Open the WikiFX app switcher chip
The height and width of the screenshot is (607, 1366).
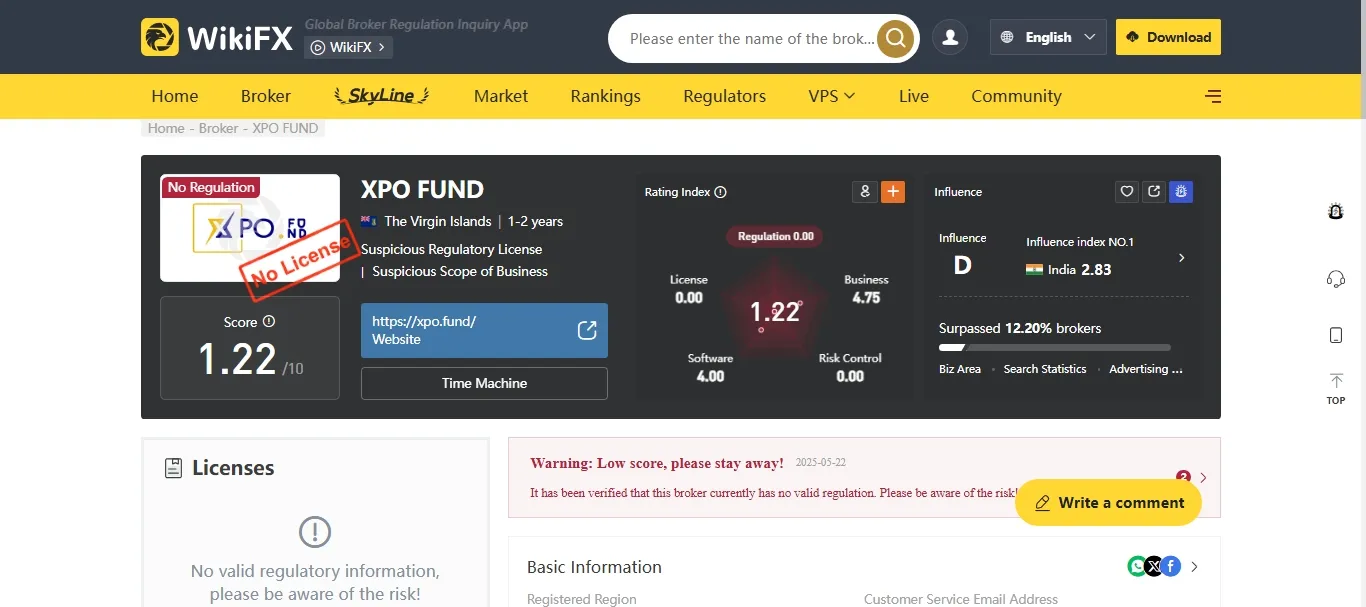pyautogui.click(x=348, y=47)
